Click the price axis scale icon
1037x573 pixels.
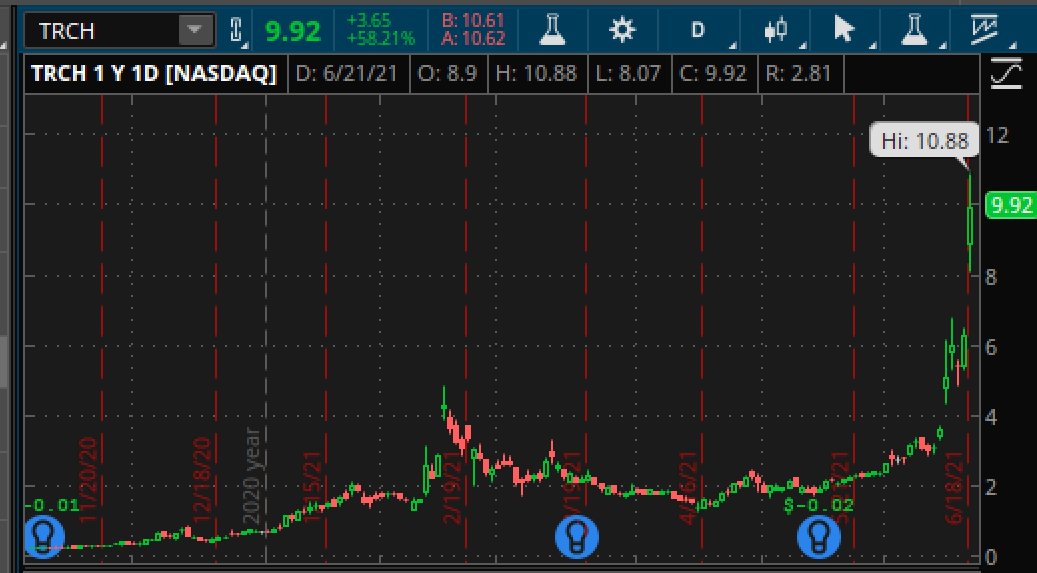click(1005, 73)
